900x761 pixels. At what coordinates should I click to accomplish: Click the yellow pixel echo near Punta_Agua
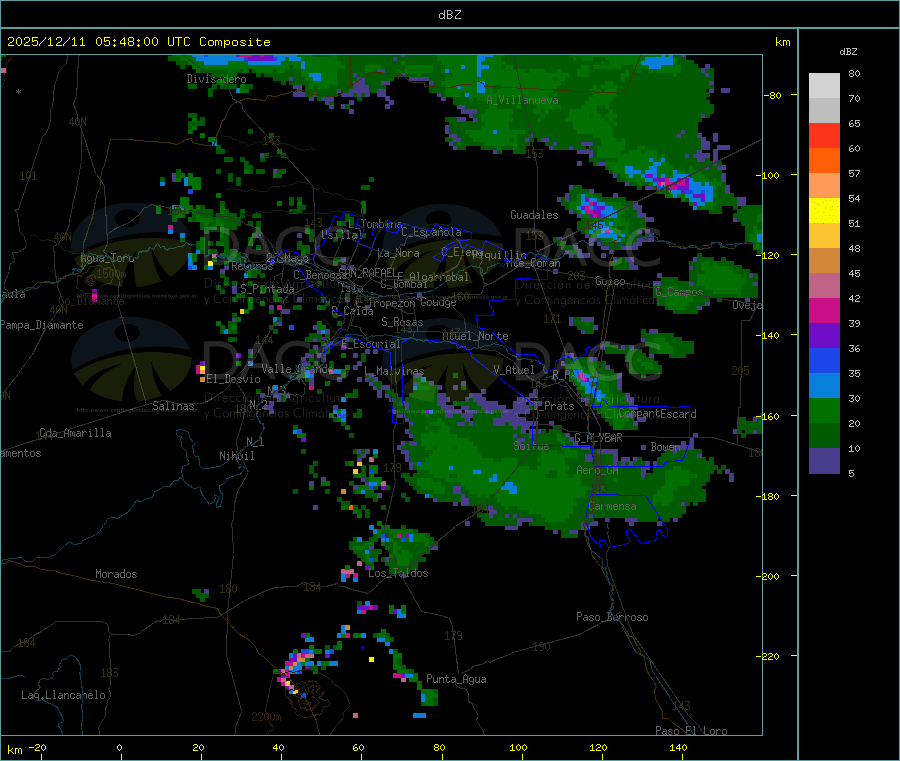pyautogui.click(x=371, y=659)
